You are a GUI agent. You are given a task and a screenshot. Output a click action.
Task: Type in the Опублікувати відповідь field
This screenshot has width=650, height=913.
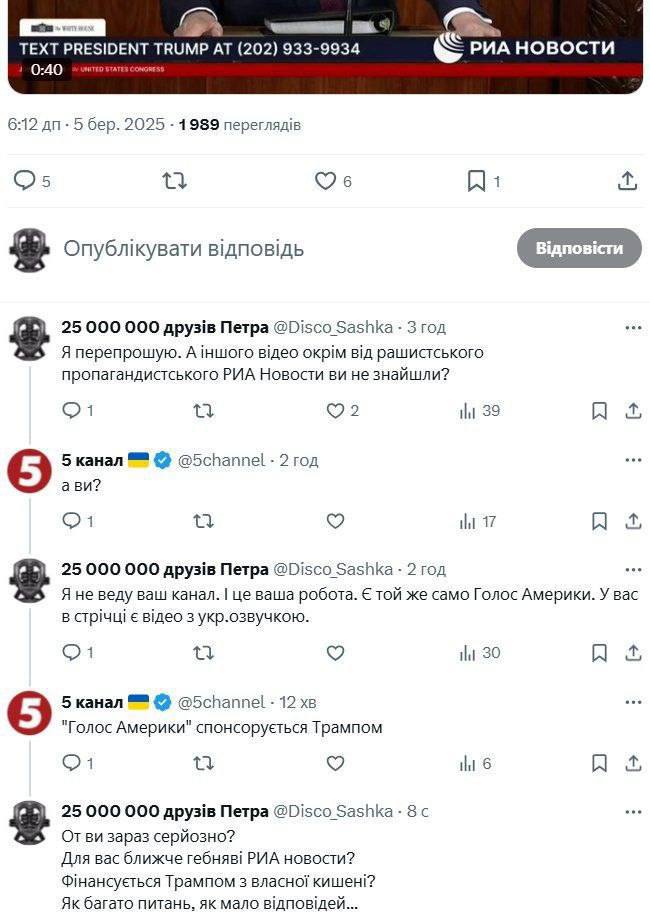pos(280,248)
